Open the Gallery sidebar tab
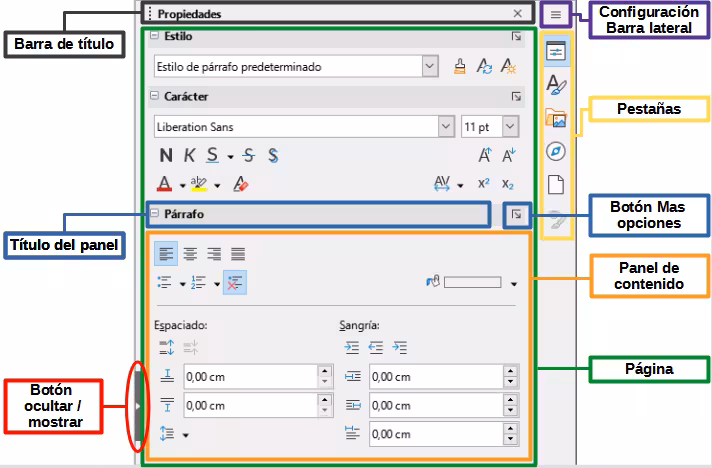The width and height of the screenshot is (712, 468). (x=556, y=118)
